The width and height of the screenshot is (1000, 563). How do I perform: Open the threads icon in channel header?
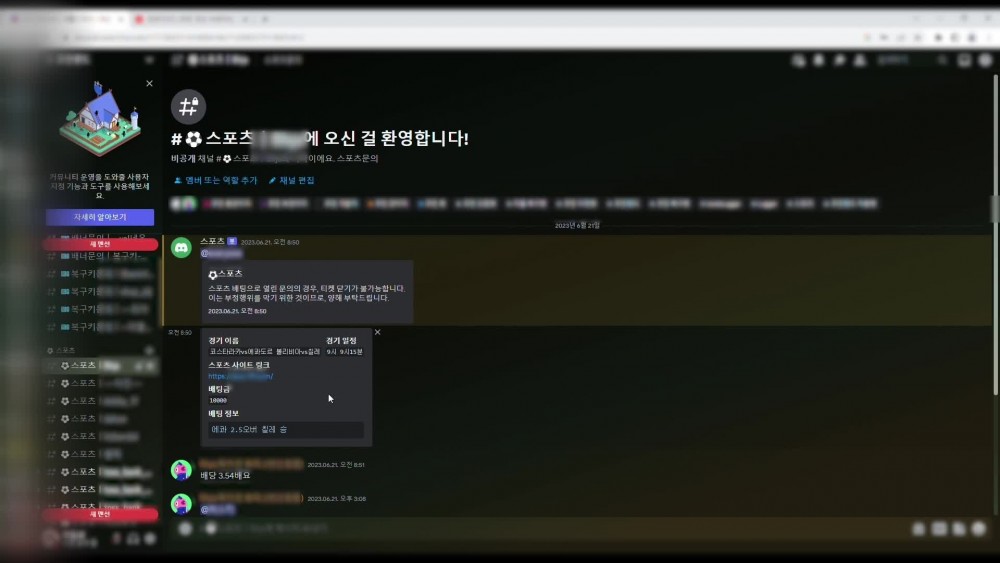click(798, 60)
